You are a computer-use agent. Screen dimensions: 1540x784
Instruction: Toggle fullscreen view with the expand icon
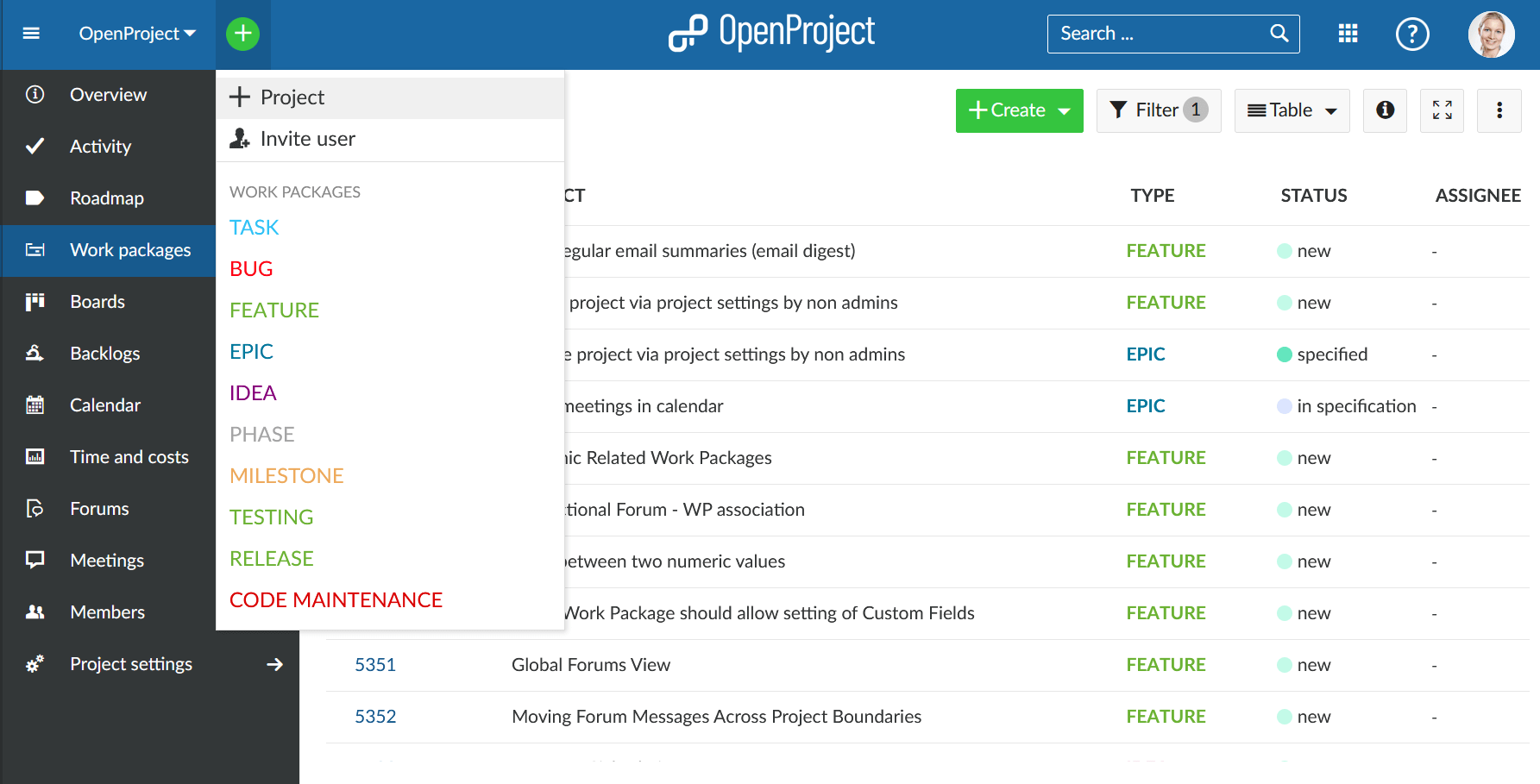click(1442, 110)
